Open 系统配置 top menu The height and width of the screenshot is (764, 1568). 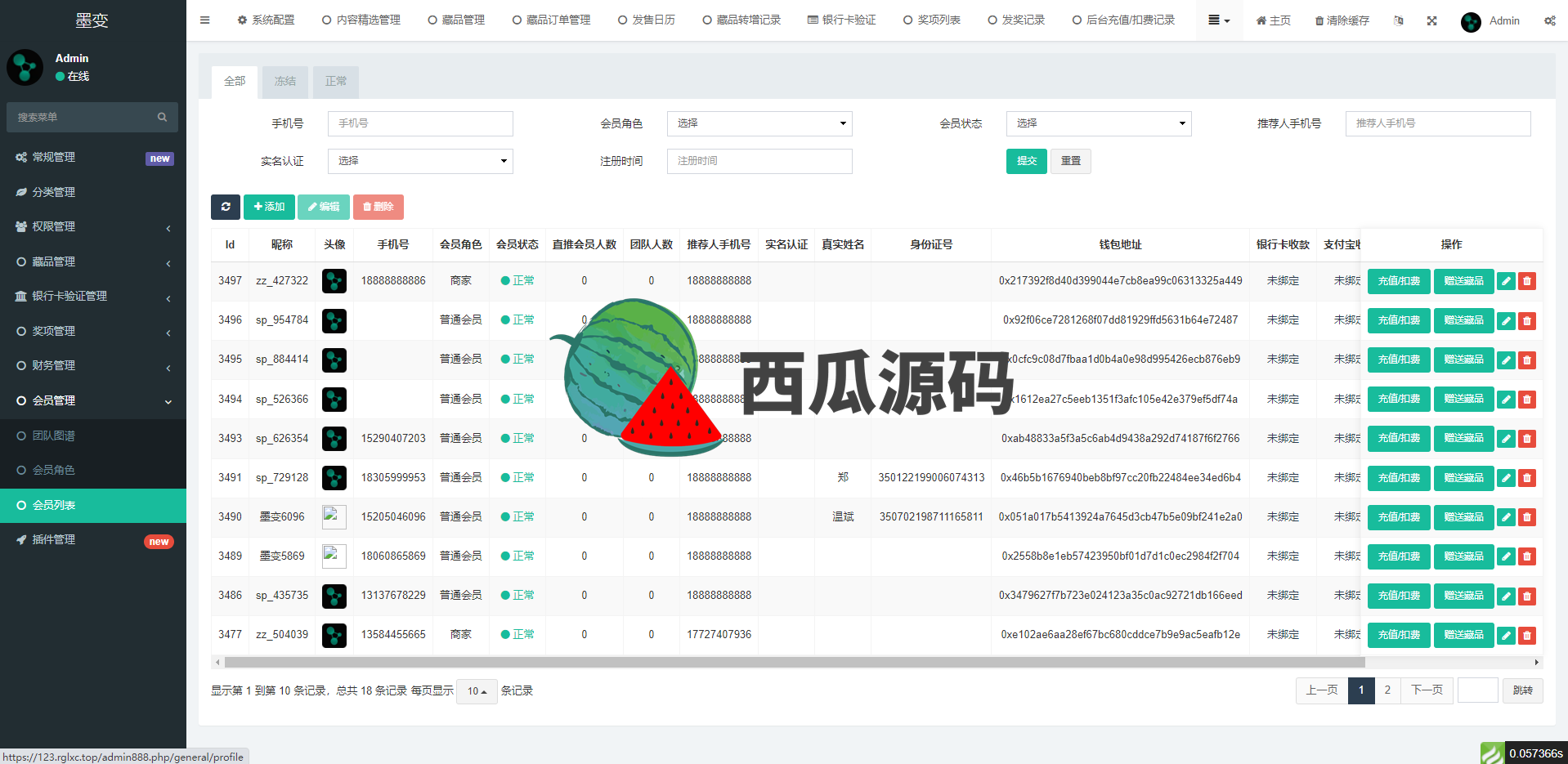[x=267, y=20]
